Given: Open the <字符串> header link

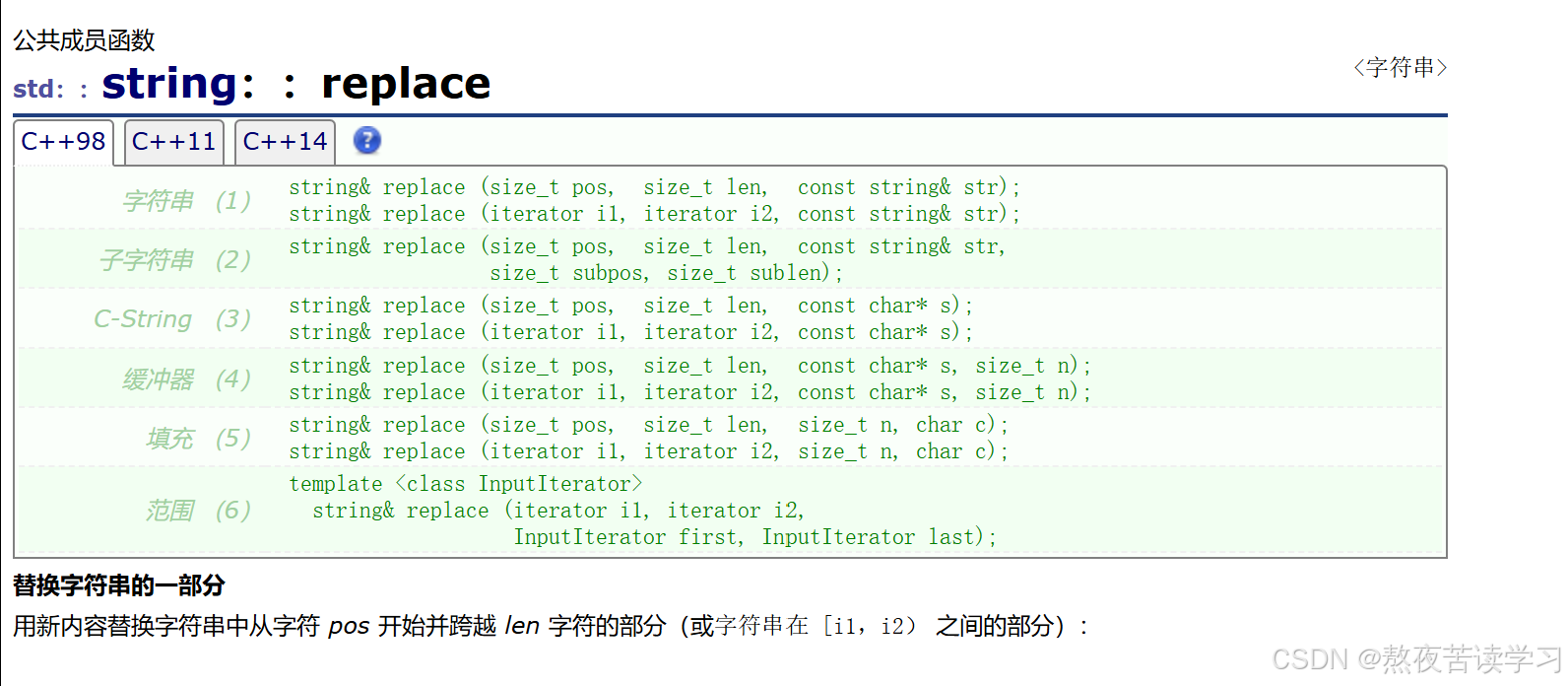Looking at the screenshot, I should [x=1400, y=68].
